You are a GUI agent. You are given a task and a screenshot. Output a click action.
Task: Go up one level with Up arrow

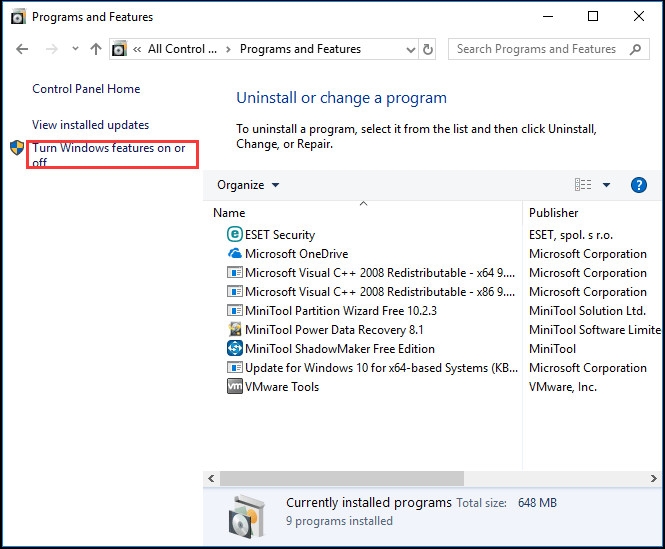[x=96, y=49]
